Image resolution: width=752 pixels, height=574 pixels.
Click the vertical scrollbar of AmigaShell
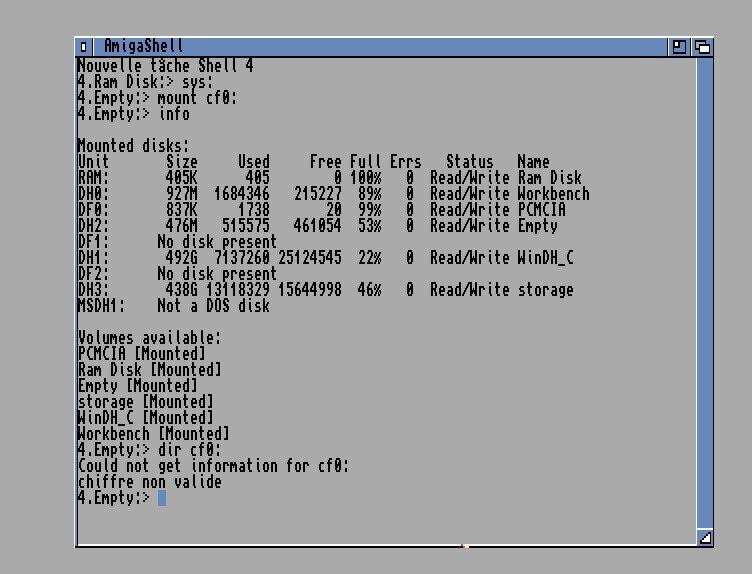[705, 293]
